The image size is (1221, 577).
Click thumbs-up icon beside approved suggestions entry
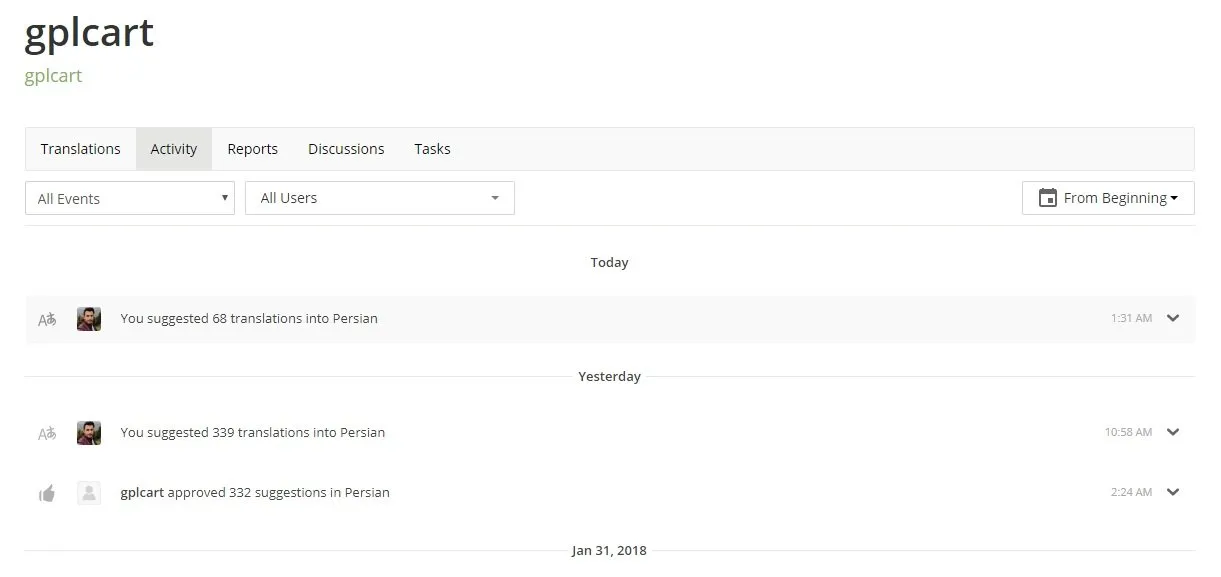[x=47, y=493]
